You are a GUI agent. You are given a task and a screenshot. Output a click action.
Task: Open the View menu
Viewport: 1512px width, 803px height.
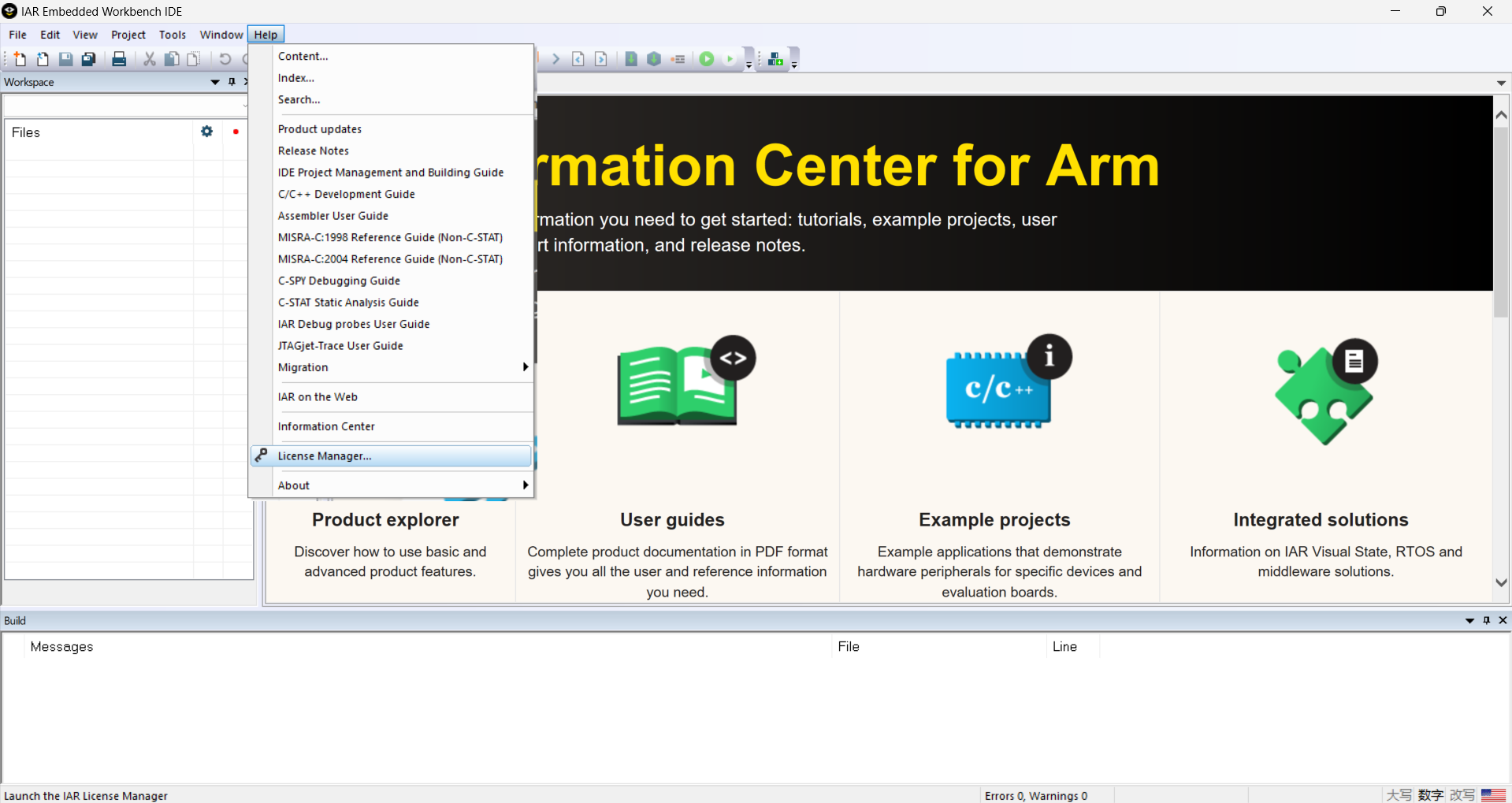[x=85, y=35]
